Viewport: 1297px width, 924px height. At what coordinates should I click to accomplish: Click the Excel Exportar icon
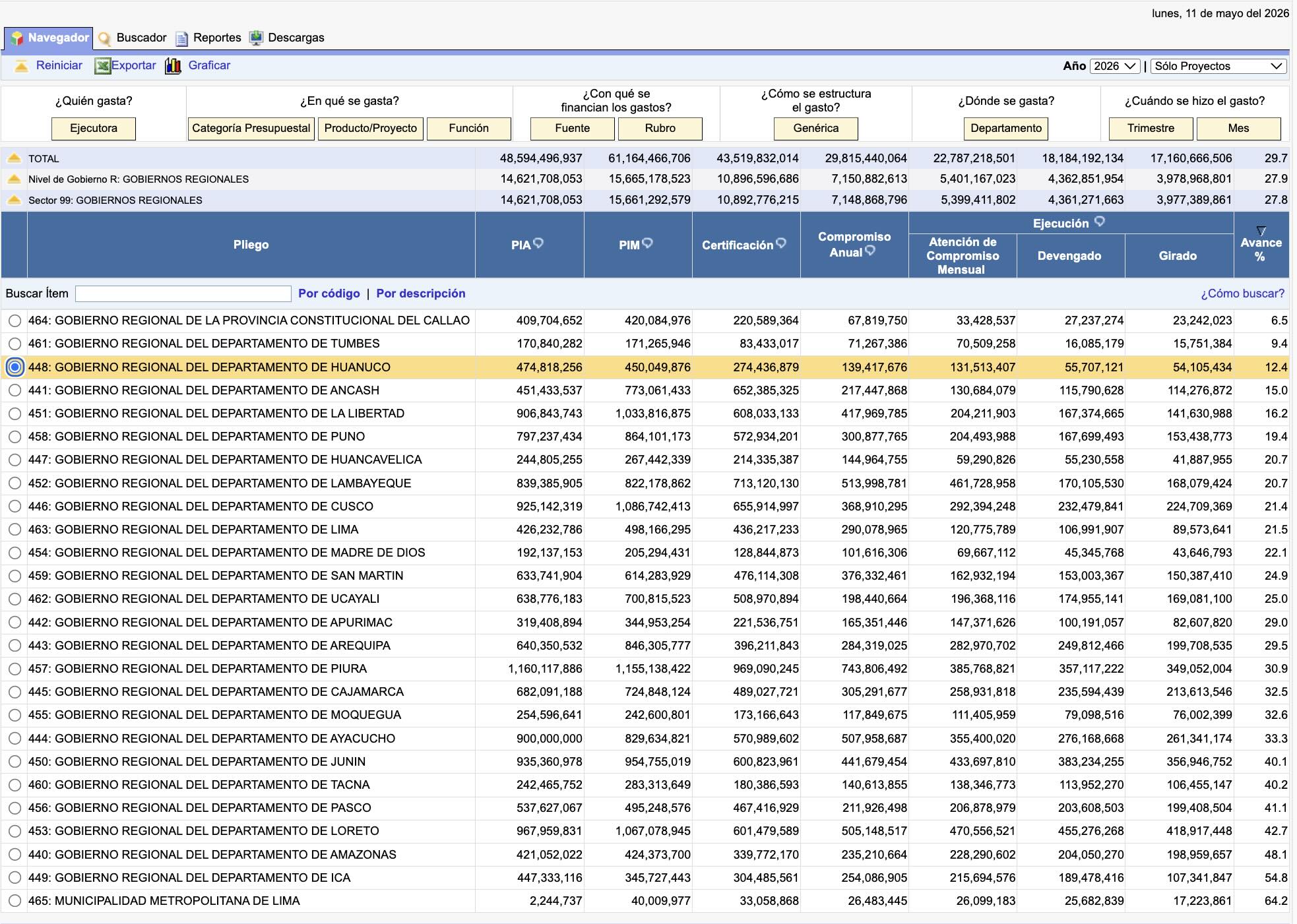(x=102, y=66)
